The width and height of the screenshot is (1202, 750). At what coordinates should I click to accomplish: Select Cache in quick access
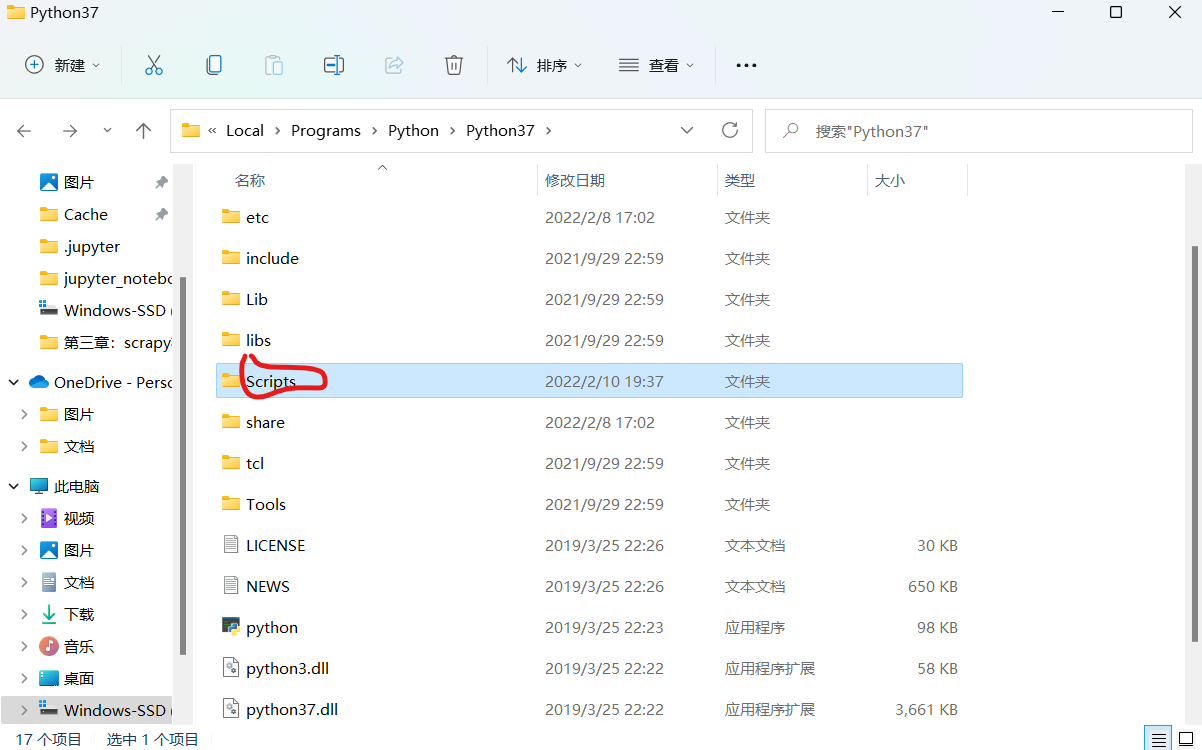click(x=86, y=214)
